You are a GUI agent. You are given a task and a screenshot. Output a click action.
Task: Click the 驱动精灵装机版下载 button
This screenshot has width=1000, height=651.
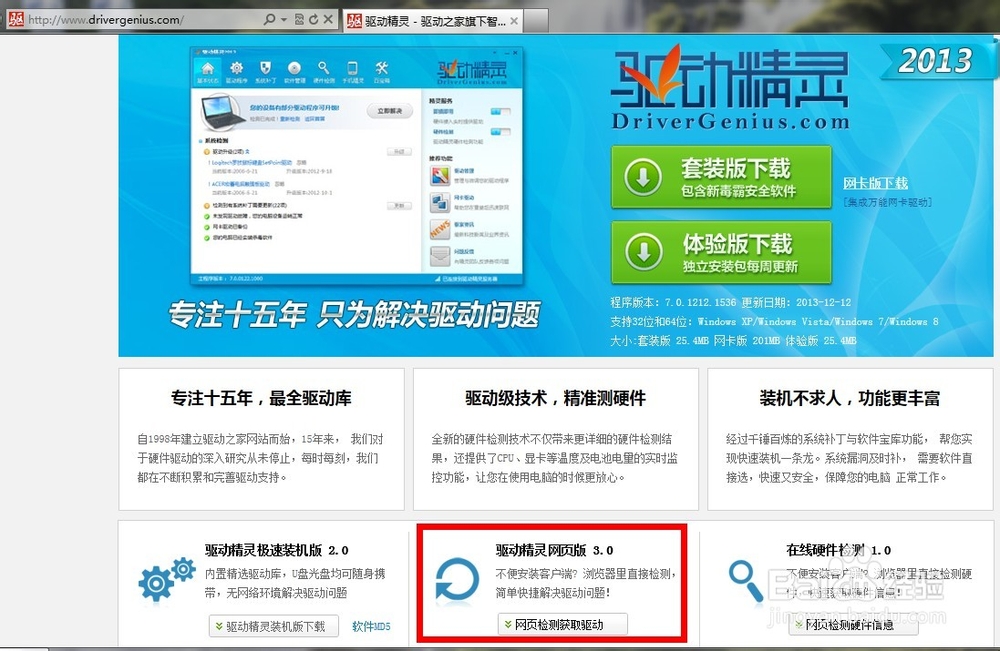(274, 627)
